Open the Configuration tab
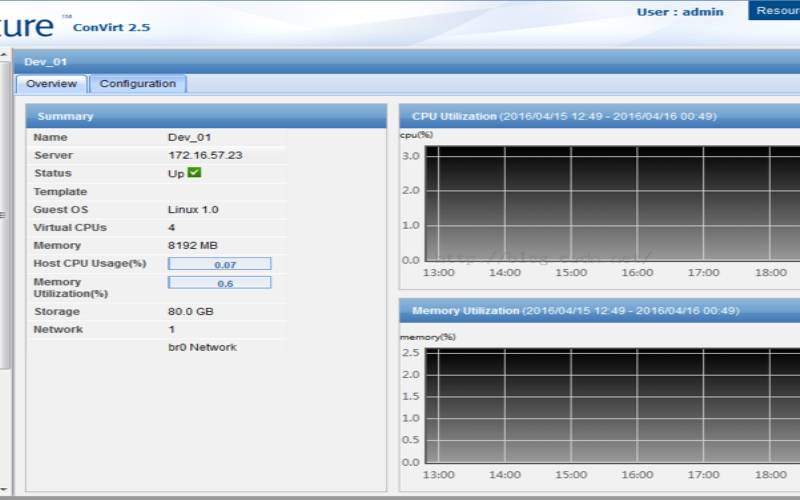This screenshot has height=500, width=800. (137, 84)
